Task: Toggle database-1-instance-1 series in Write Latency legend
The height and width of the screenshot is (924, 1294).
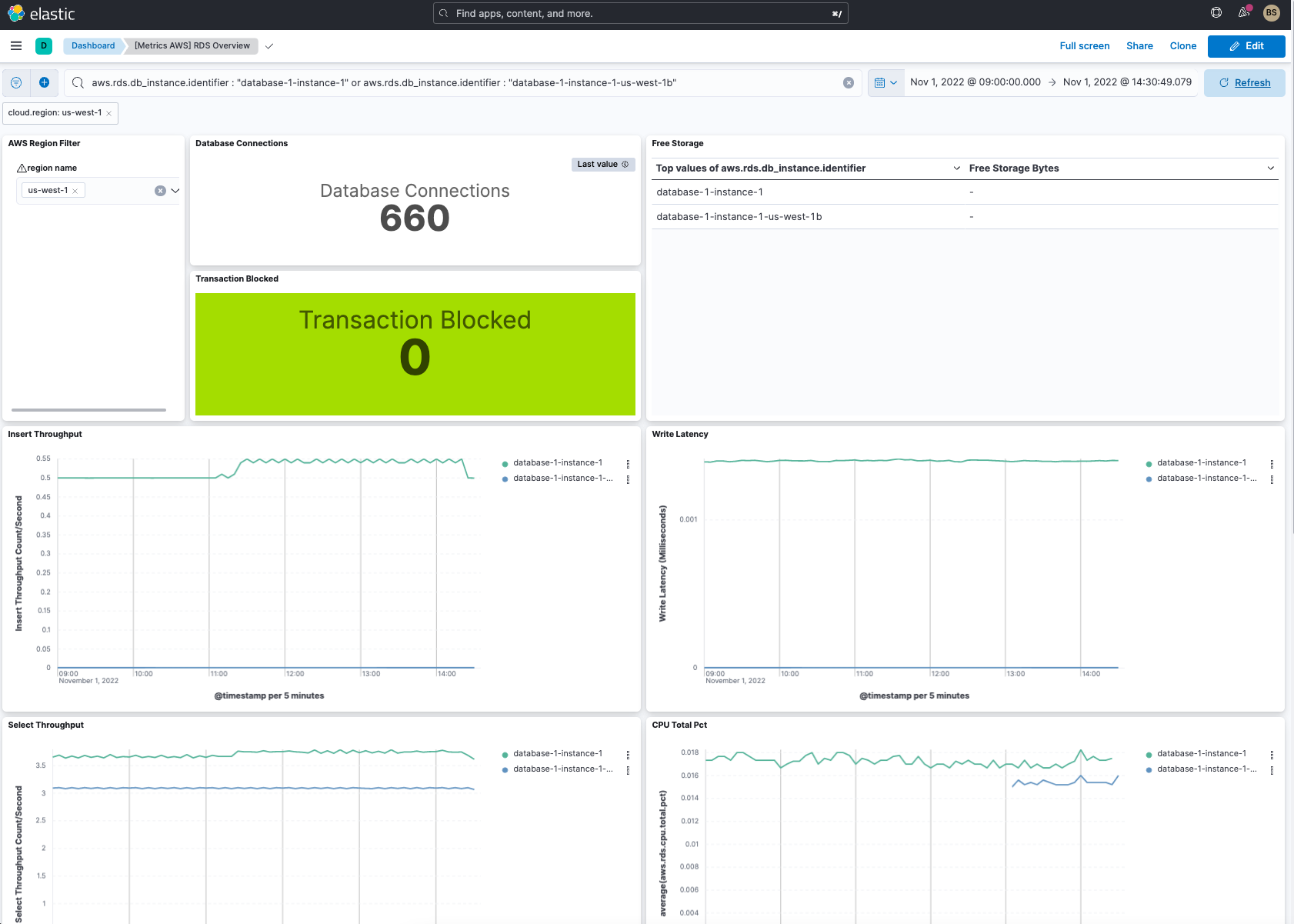Action: point(1201,463)
